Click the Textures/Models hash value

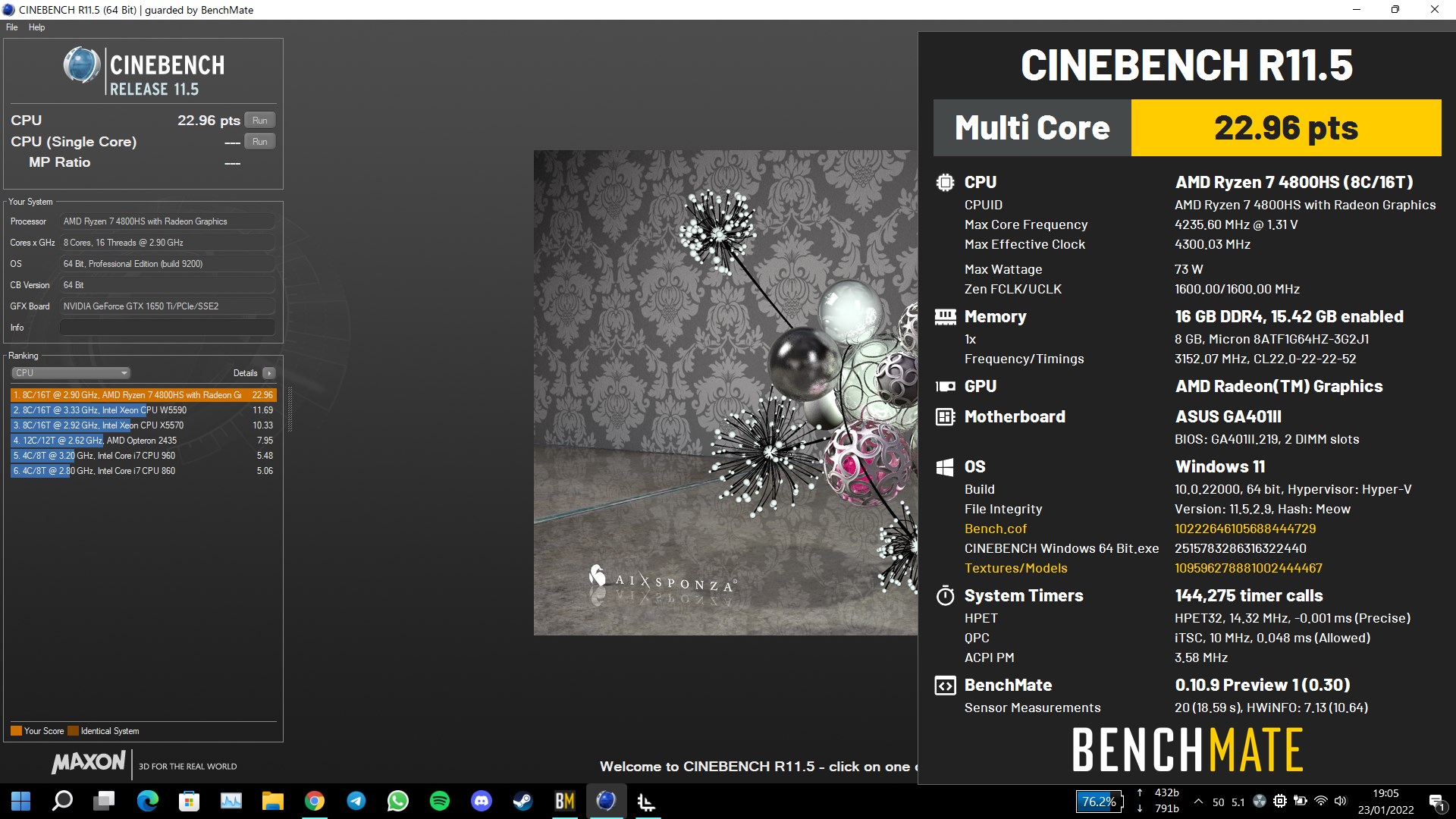coord(1248,568)
